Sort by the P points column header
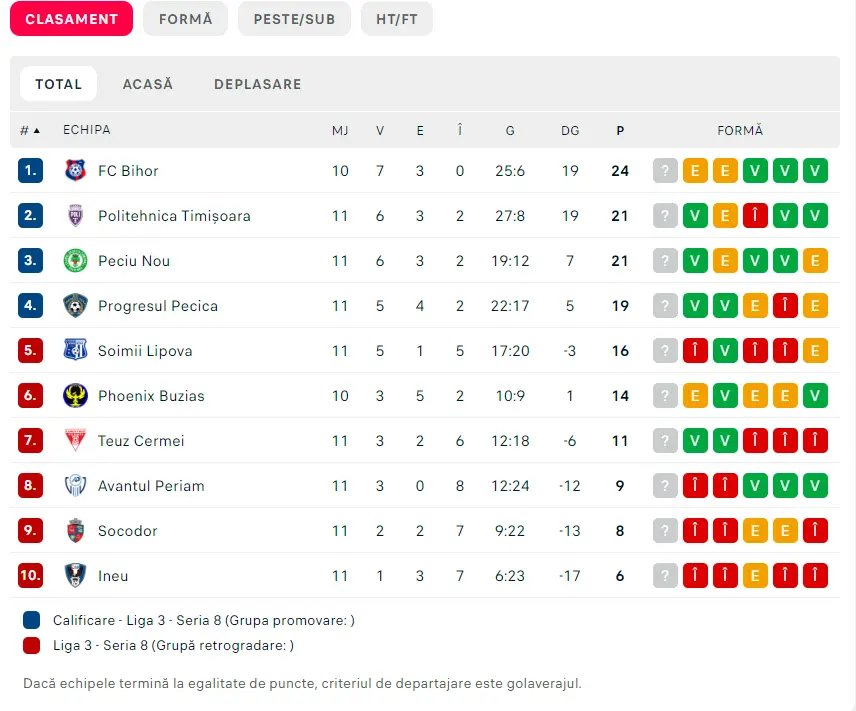The height and width of the screenshot is (711, 856). pos(620,131)
